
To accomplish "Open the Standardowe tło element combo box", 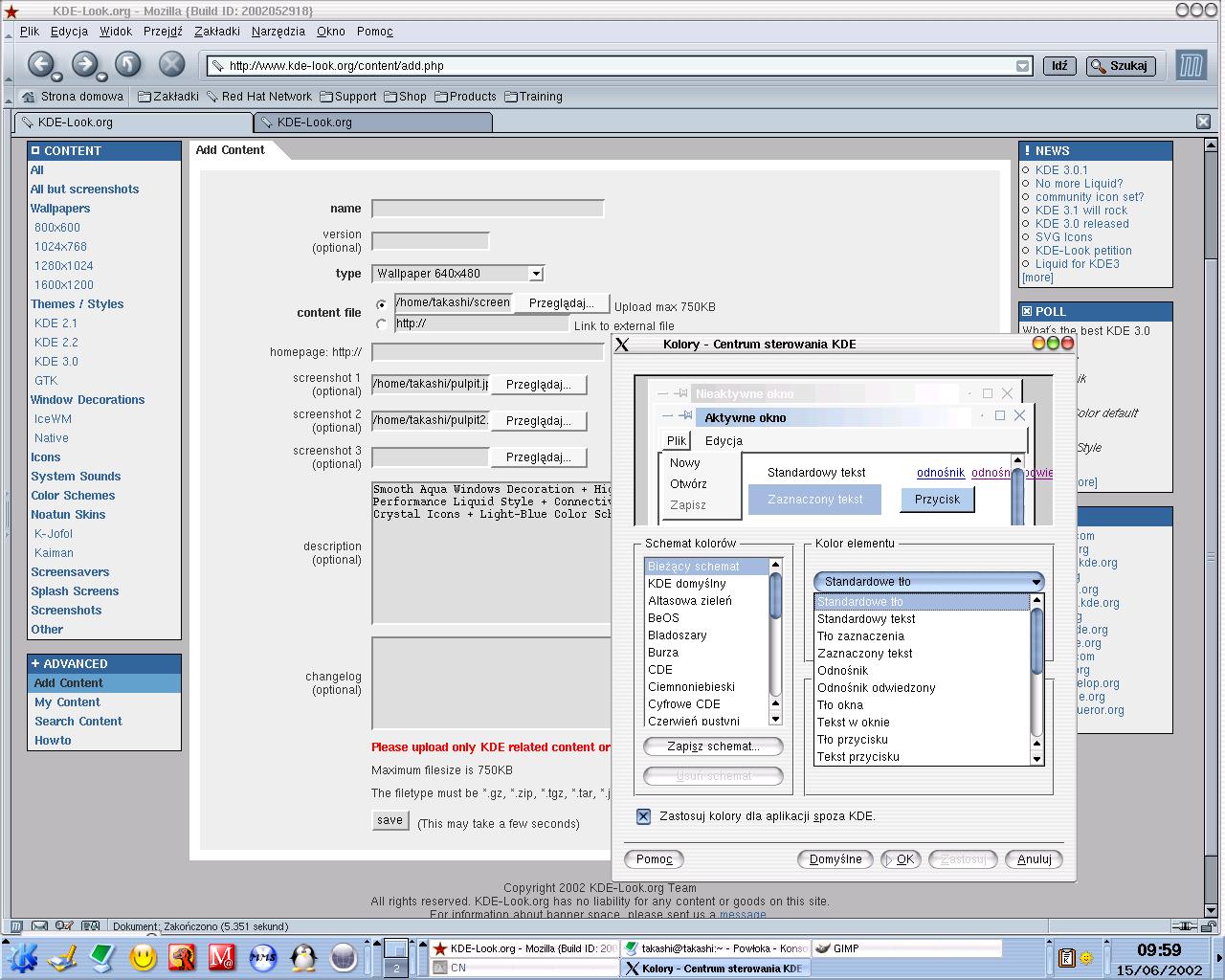I will click(x=928, y=581).
